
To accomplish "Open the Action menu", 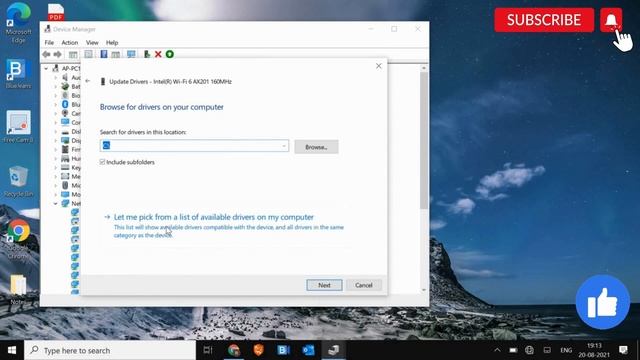I will 70,42.
